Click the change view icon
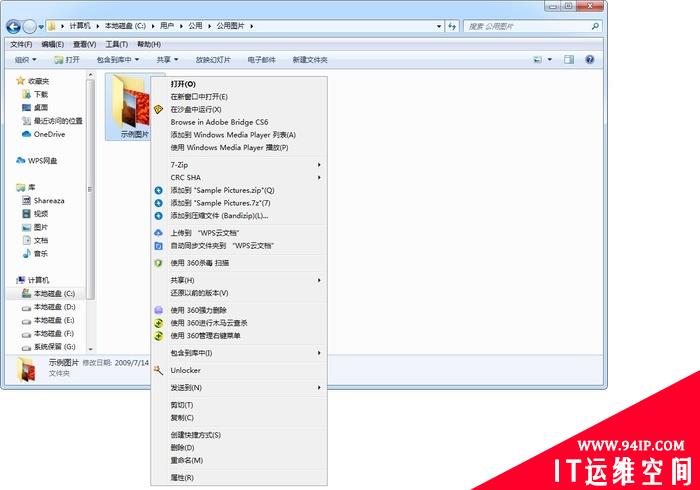Screen dimensions: 700x490 538,59
